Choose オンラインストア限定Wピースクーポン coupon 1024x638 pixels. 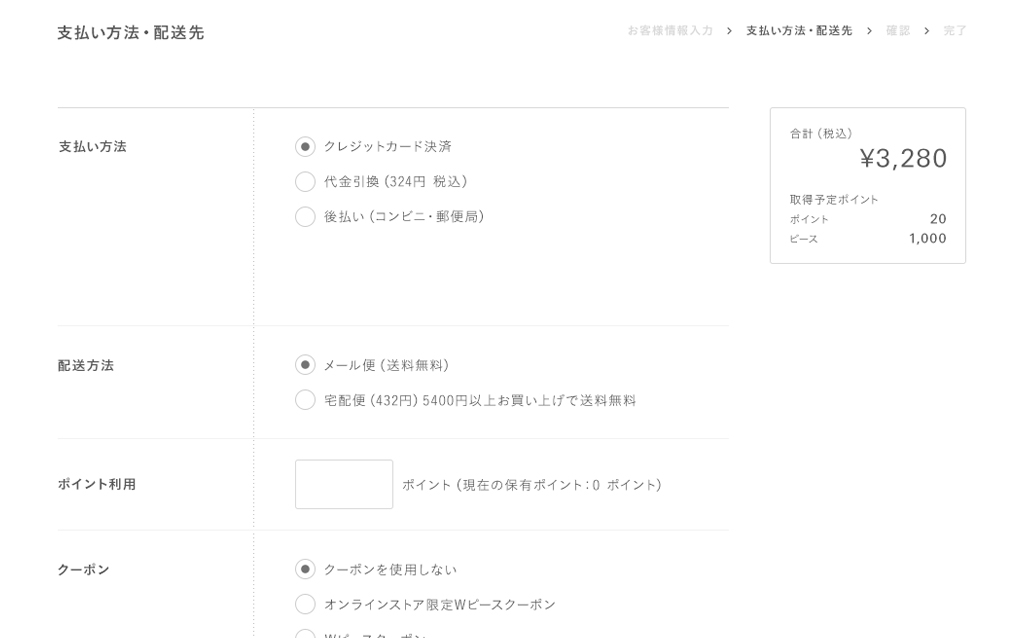(305, 604)
